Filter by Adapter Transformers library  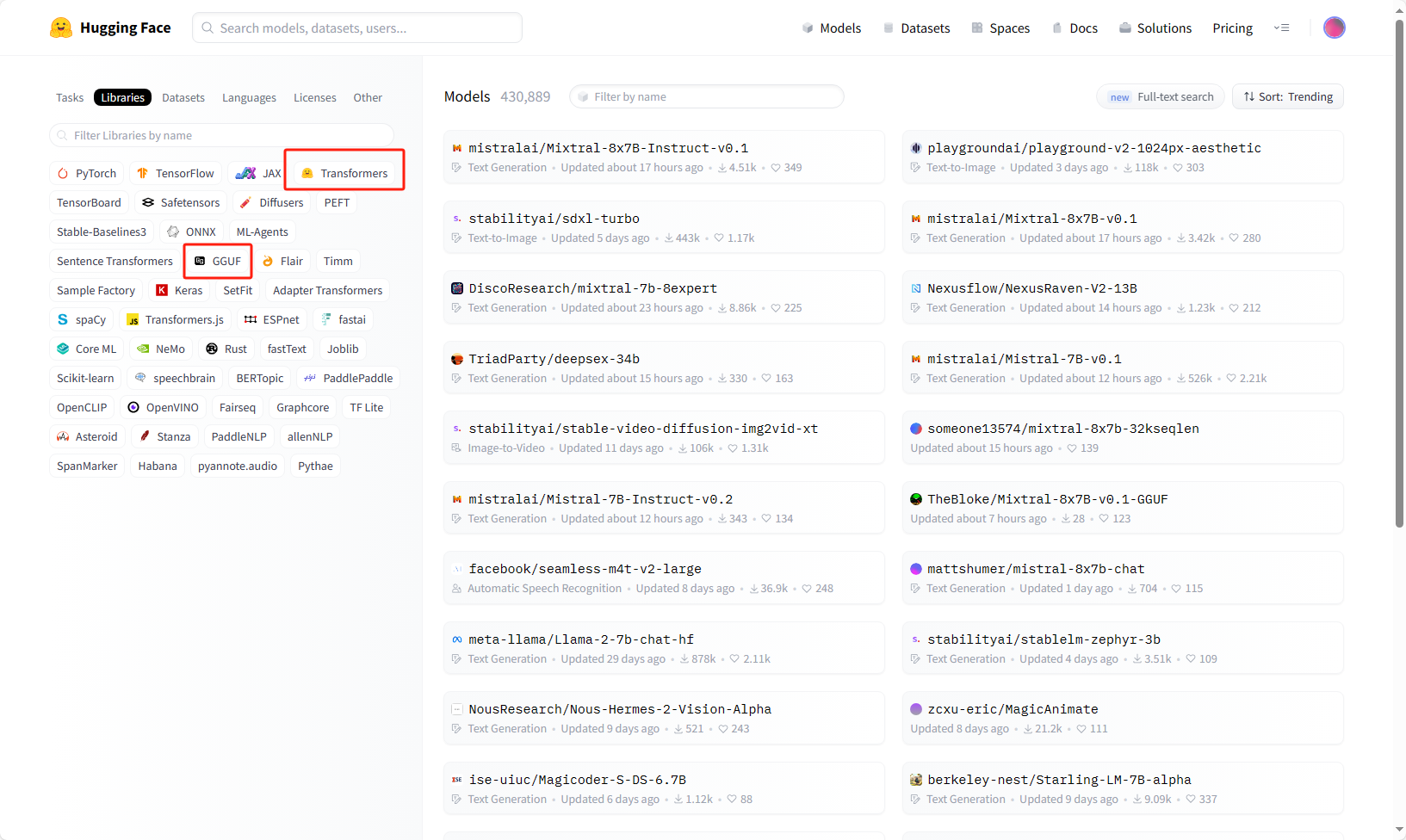(328, 290)
